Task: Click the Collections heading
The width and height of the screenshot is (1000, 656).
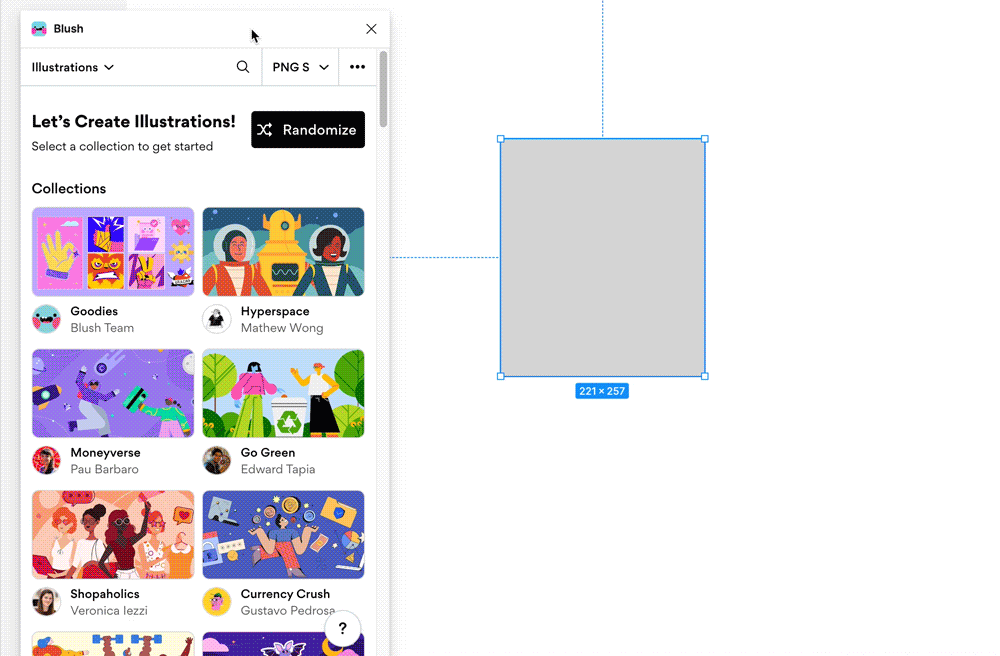Action: pos(69,189)
